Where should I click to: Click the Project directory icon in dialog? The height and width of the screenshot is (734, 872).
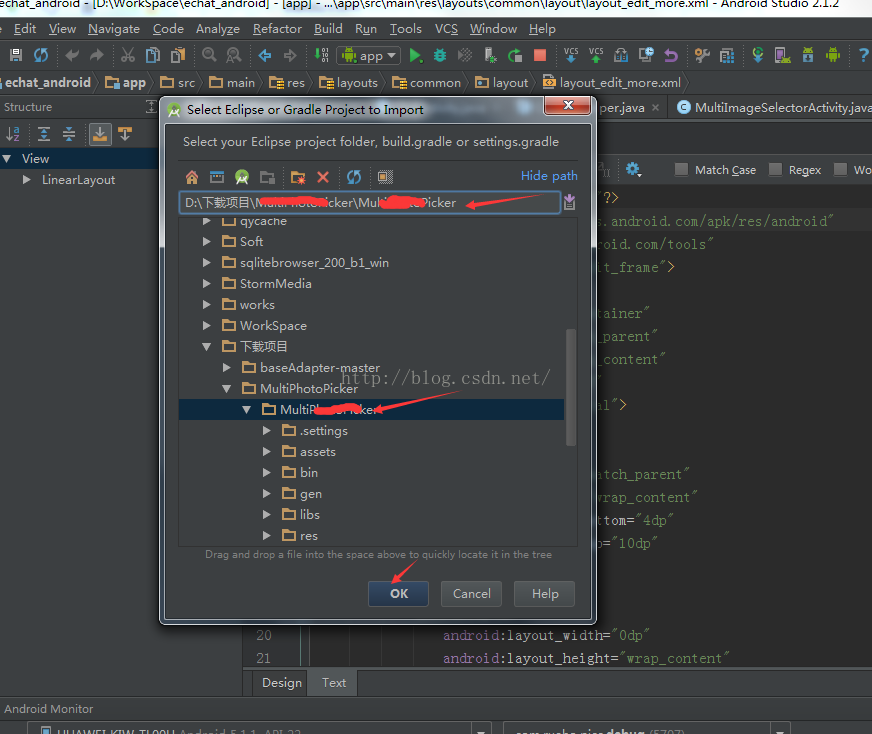(x=242, y=177)
